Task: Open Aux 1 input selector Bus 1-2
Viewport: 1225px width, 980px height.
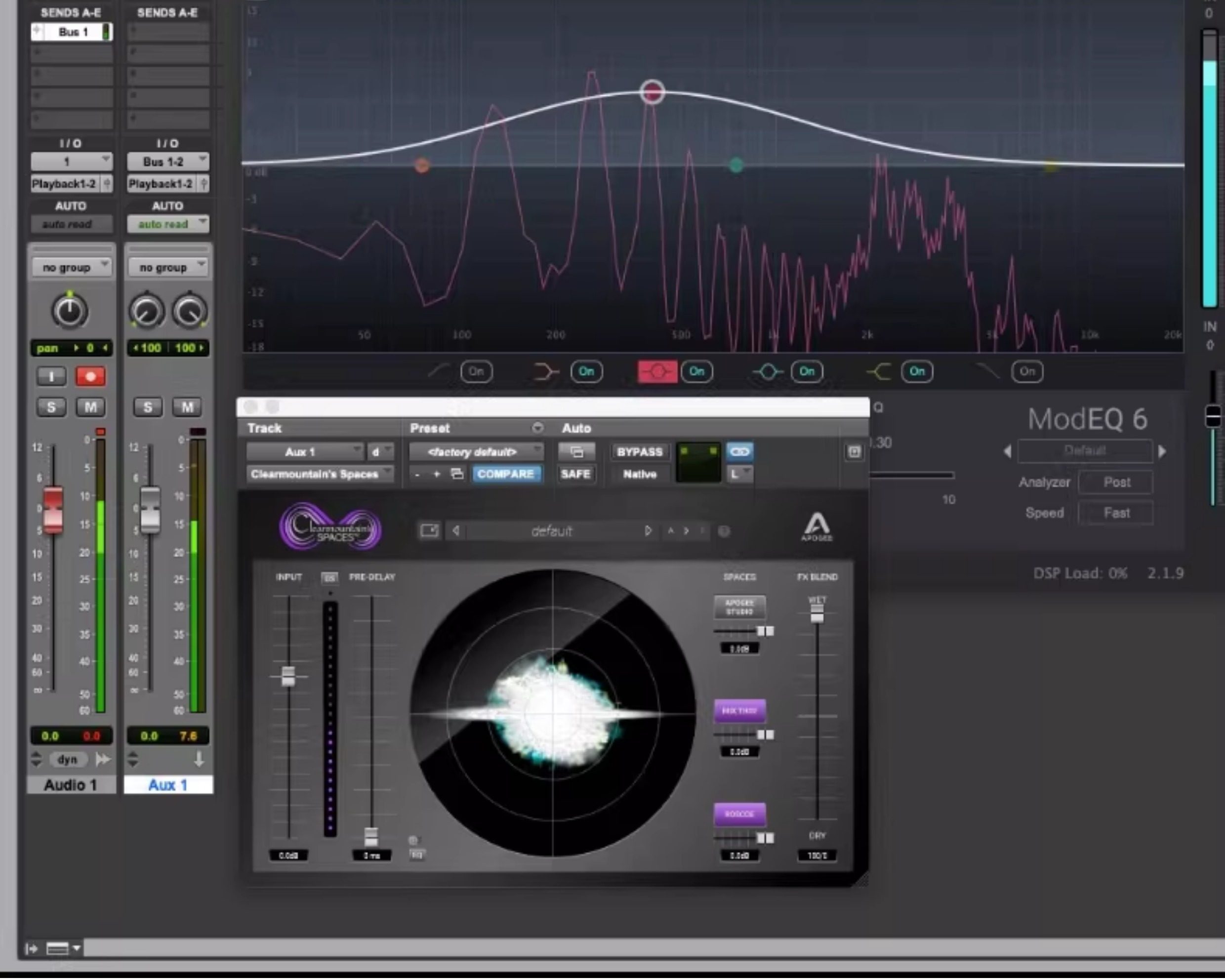Action: coord(167,162)
